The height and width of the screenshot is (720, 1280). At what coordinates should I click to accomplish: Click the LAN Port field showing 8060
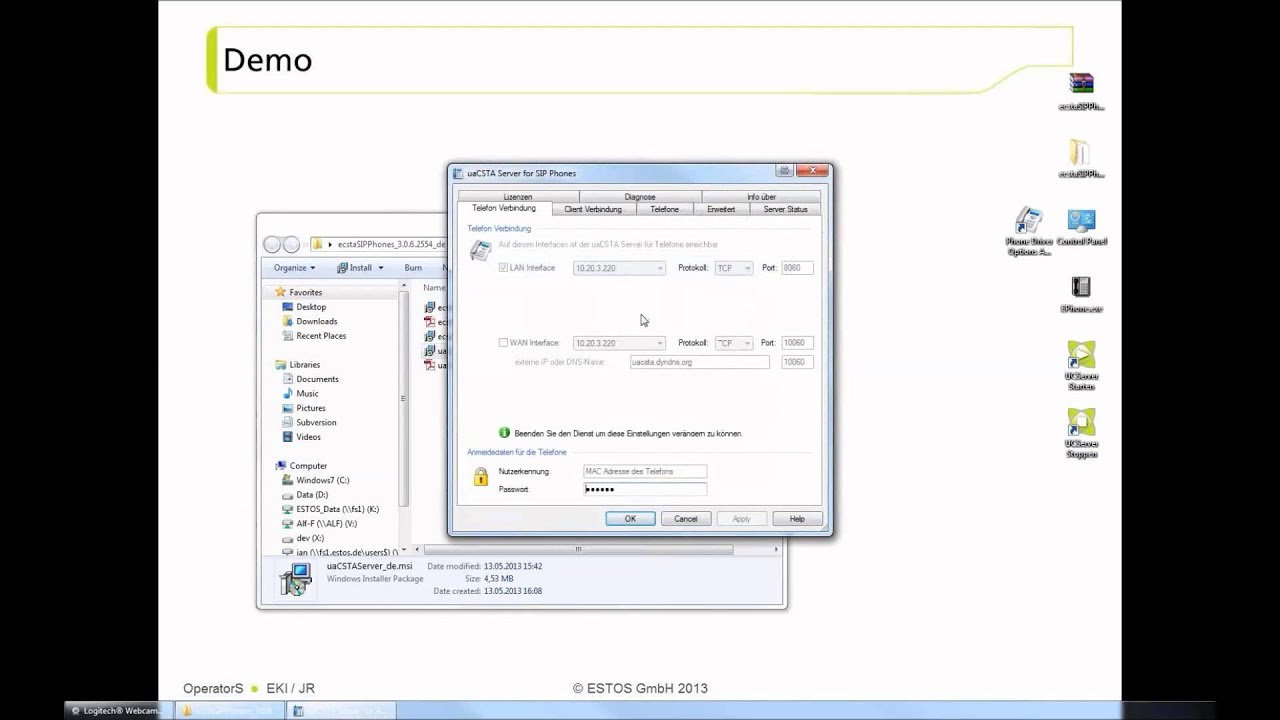point(797,268)
